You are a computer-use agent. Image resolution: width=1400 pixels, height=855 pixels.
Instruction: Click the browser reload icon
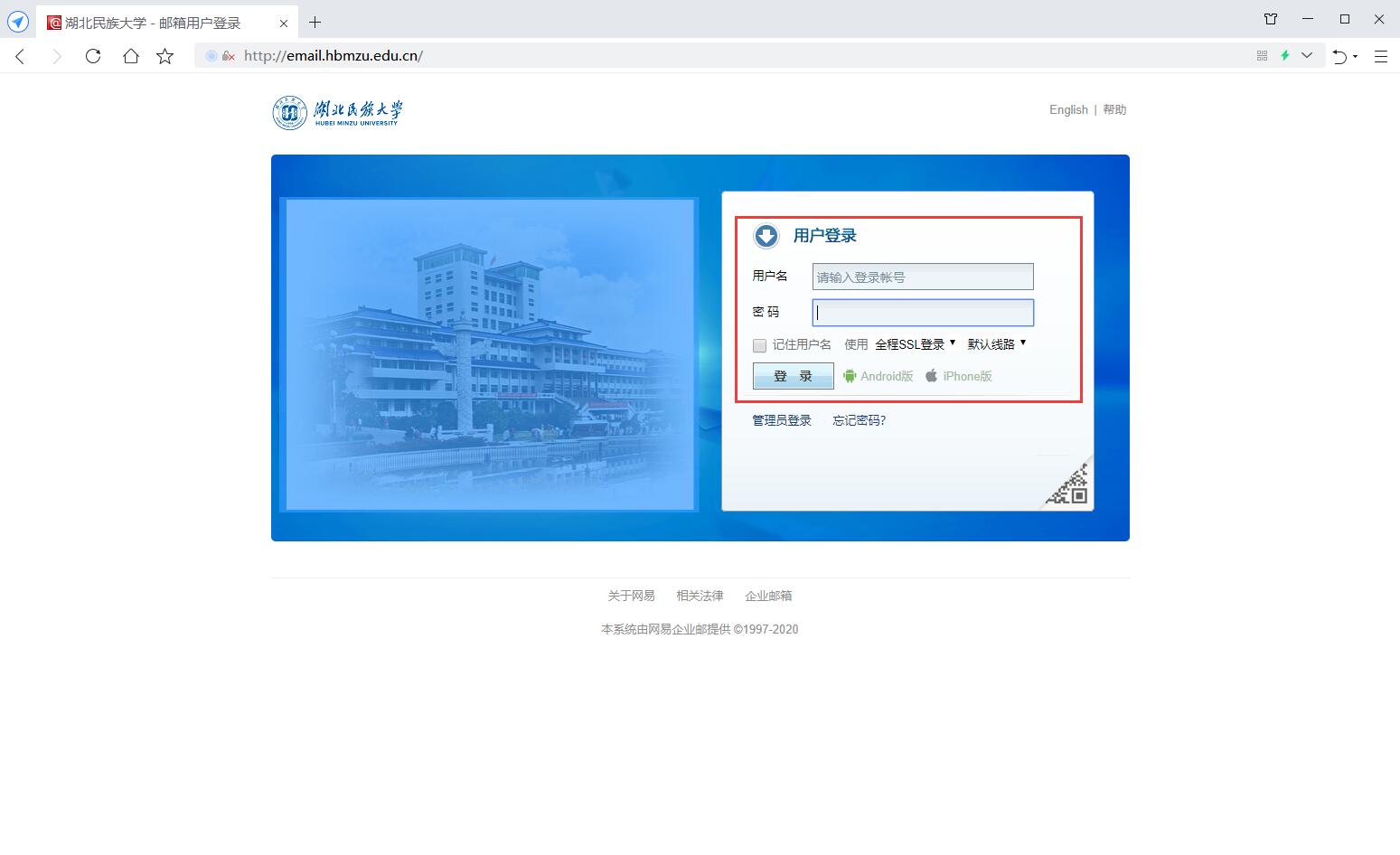pos(93,56)
